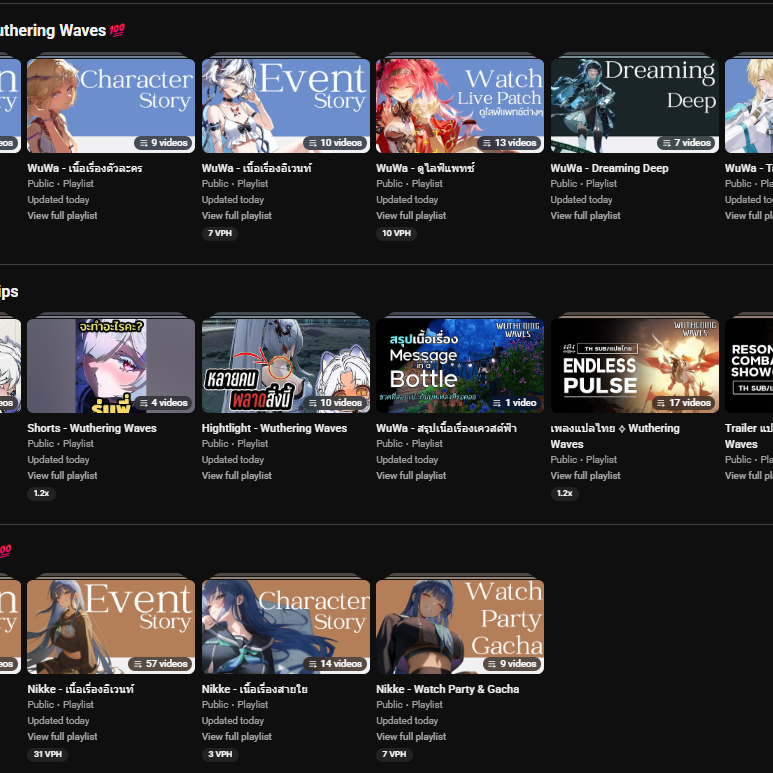Open the 'WuWa - เนื้อเรื่องตัวละคร' title link
Screen dimensions: 773x773
[x=85, y=168]
